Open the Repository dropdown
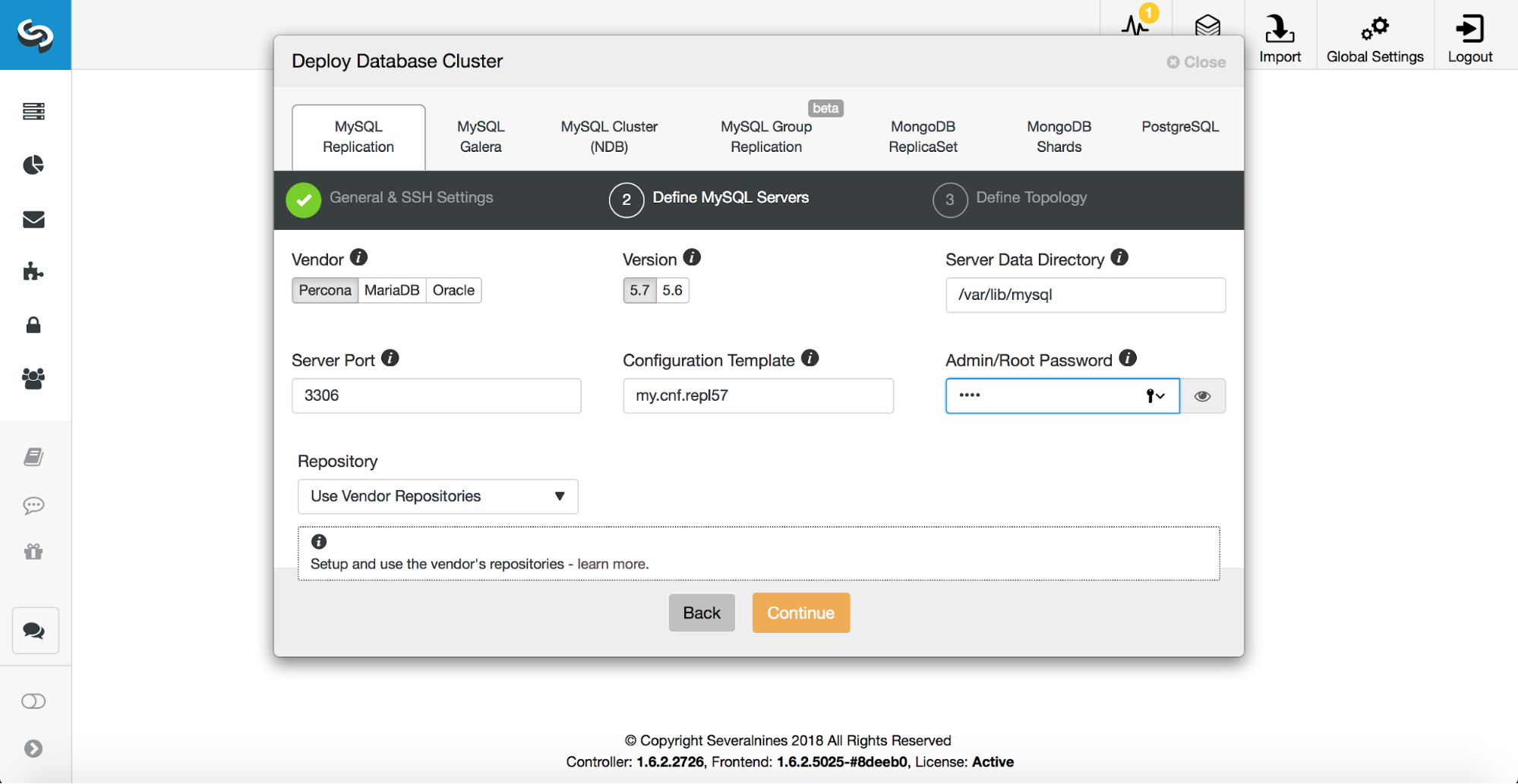Image resolution: width=1518 pixels, height=784 pixels. (437, 496)
